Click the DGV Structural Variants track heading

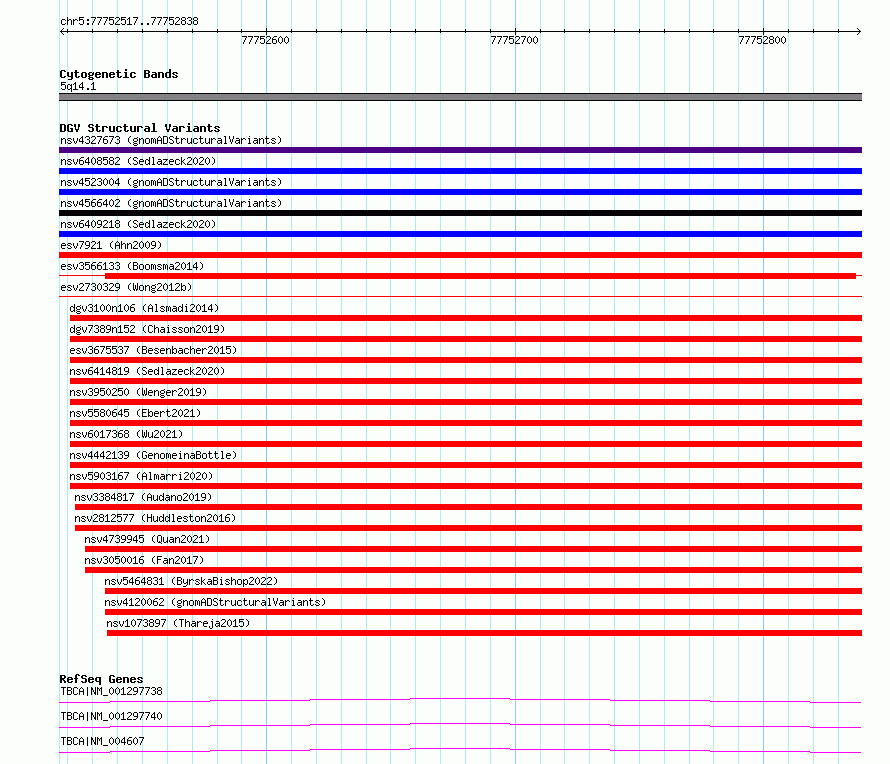tap(140, 128)
